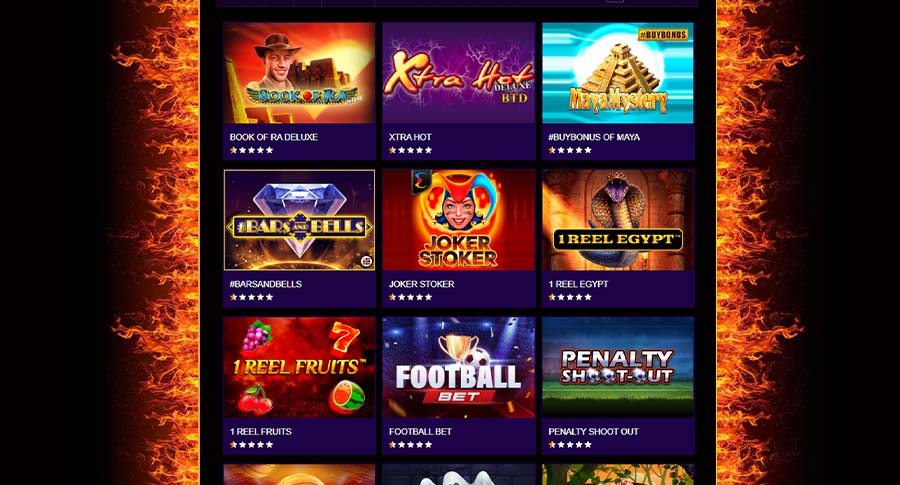The height and width of the screenshot is (485, 900).
Task: Click the #BARSANDBELLS title link
Action: [265, 284]
